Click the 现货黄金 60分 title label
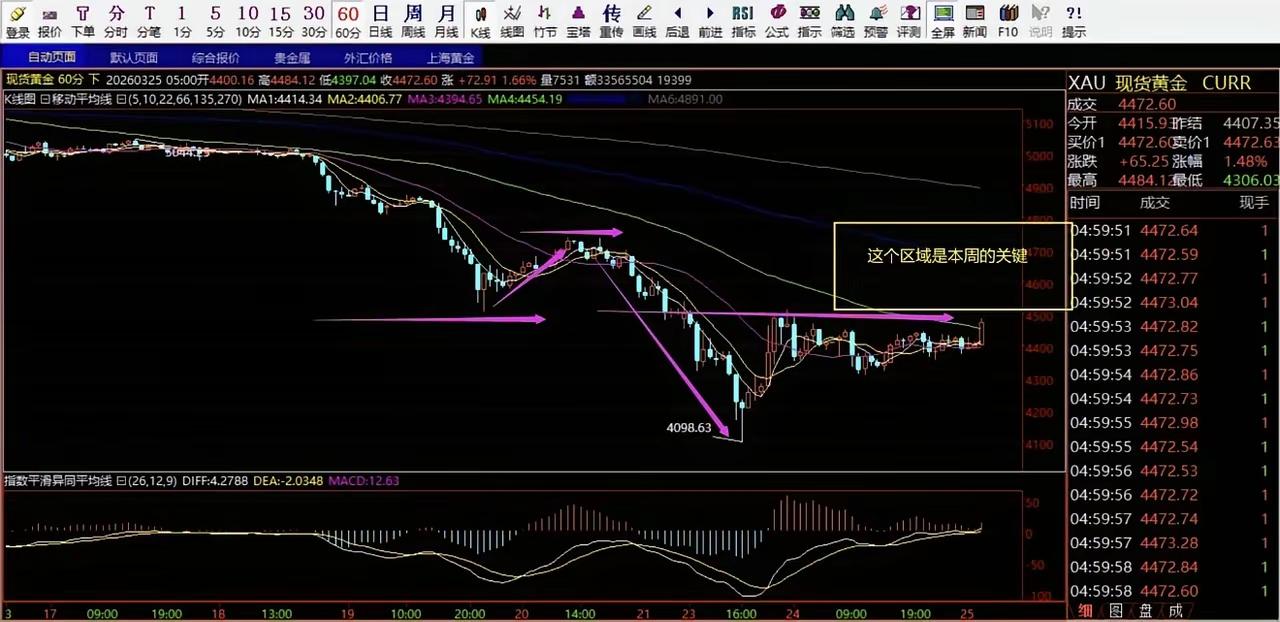Image resolution: width=1280 pixels, height=622 pixels. [x=44, y=79]
